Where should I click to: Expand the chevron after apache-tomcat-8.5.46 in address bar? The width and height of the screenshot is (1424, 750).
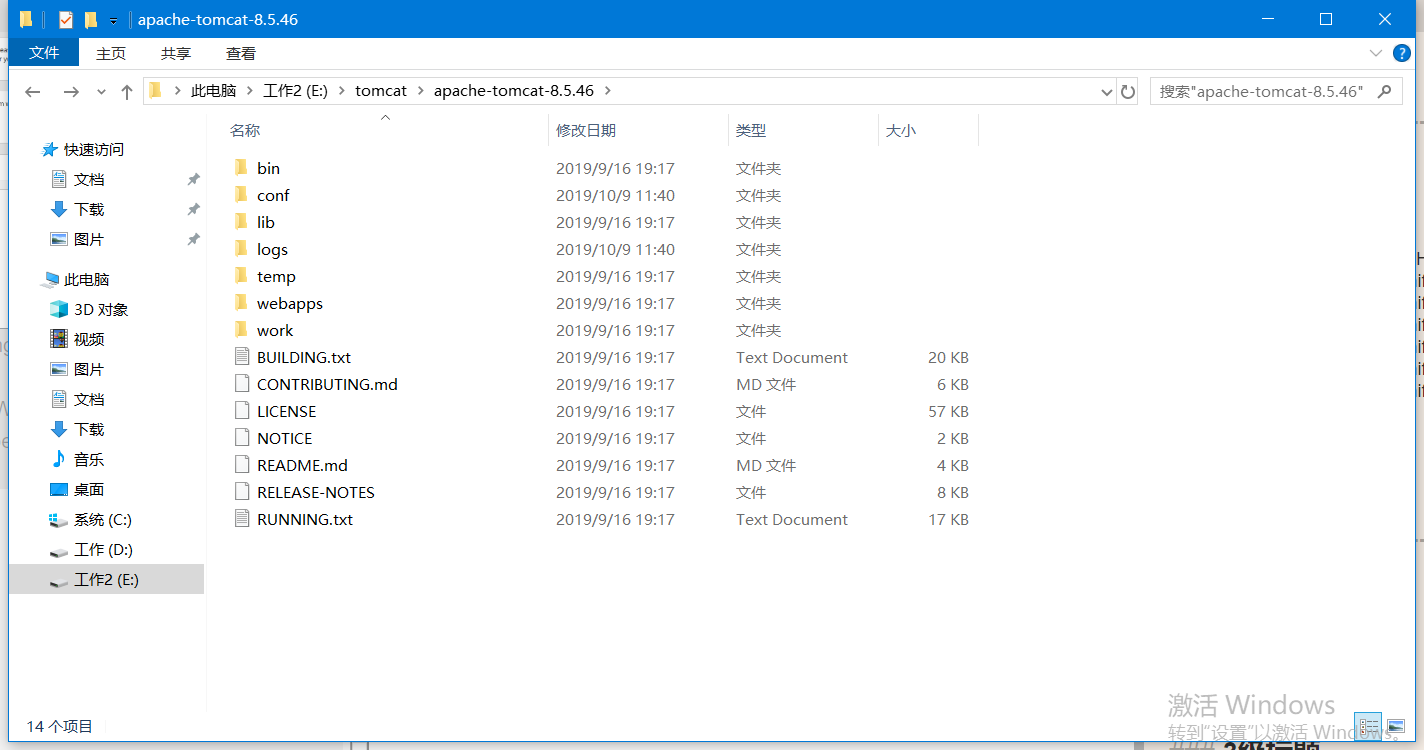(x=607, y=91)
